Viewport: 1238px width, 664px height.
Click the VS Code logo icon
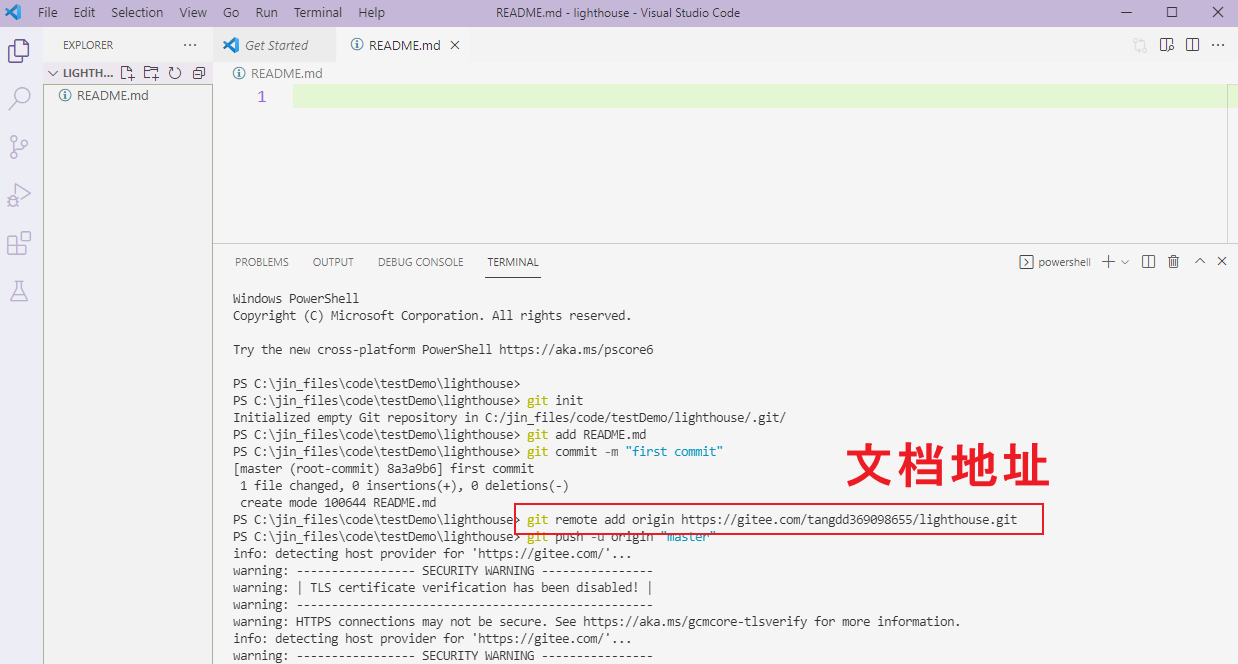(14, 13)
